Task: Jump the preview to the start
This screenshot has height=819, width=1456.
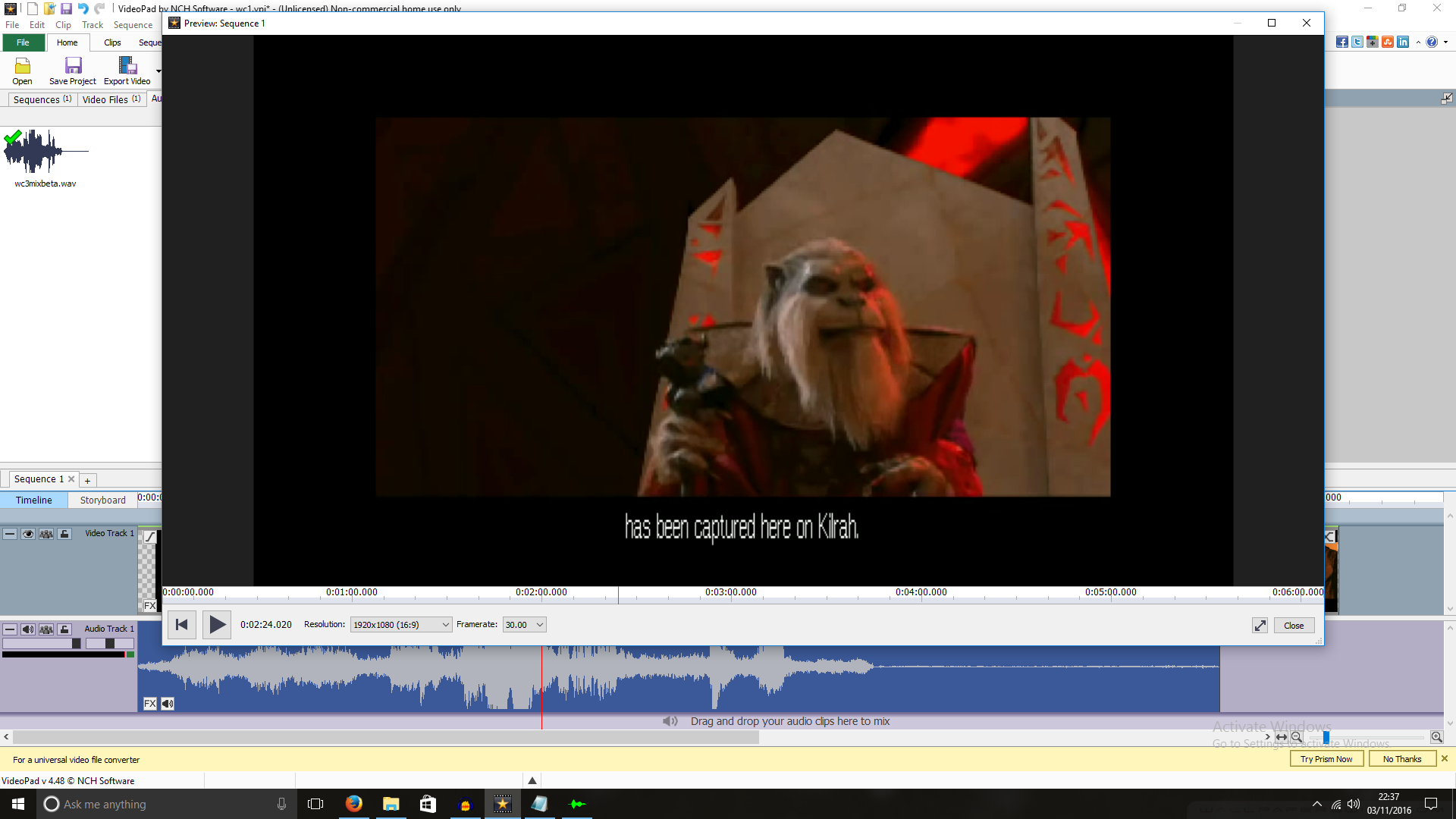Action: [x=181, y=625]
